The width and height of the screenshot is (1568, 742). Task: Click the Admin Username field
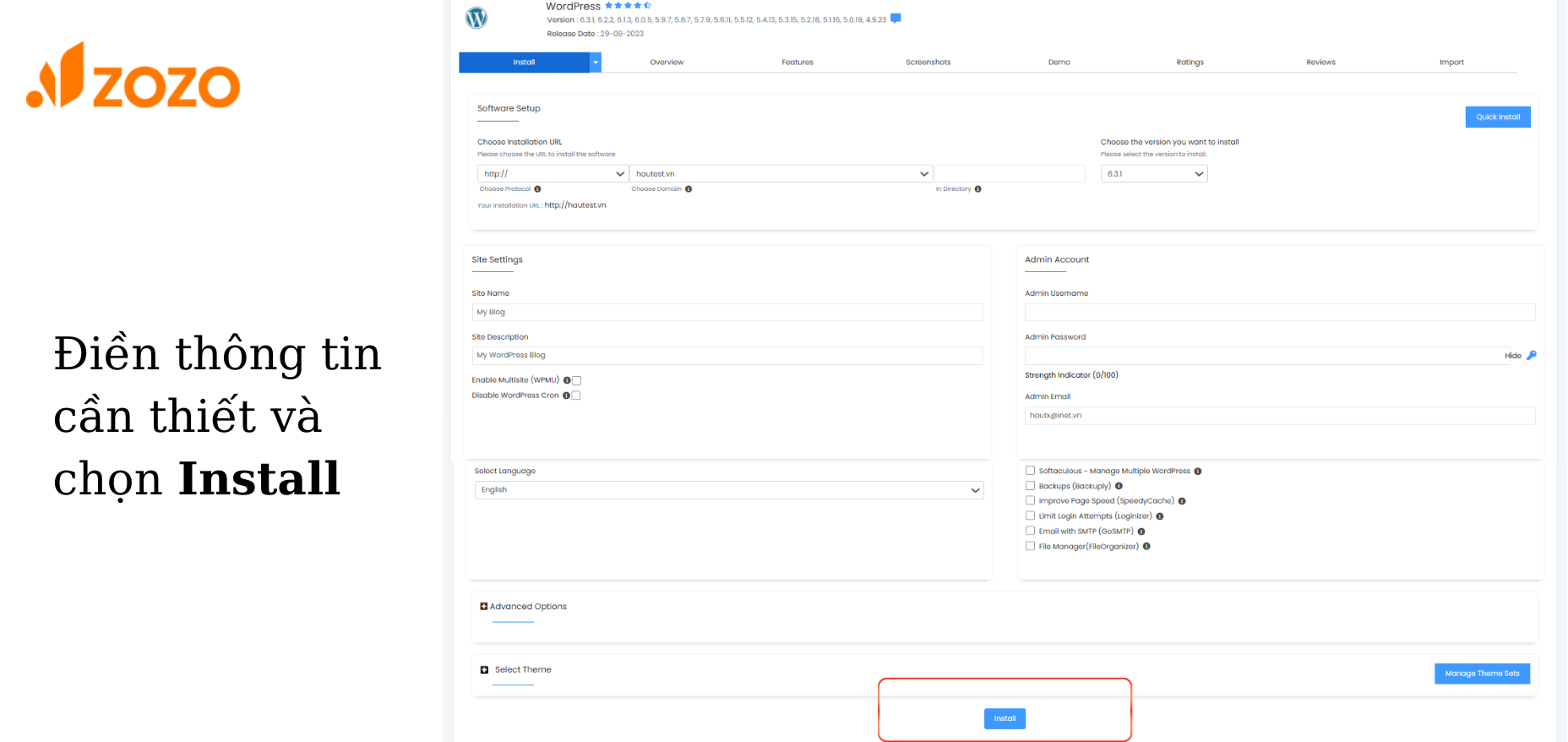click(x=1280, y=313)
